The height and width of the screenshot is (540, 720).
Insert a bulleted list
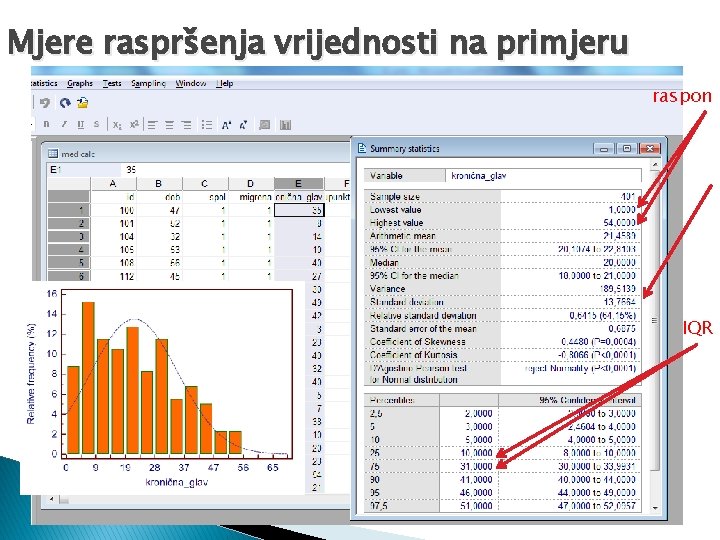click(x=207, y=125)
